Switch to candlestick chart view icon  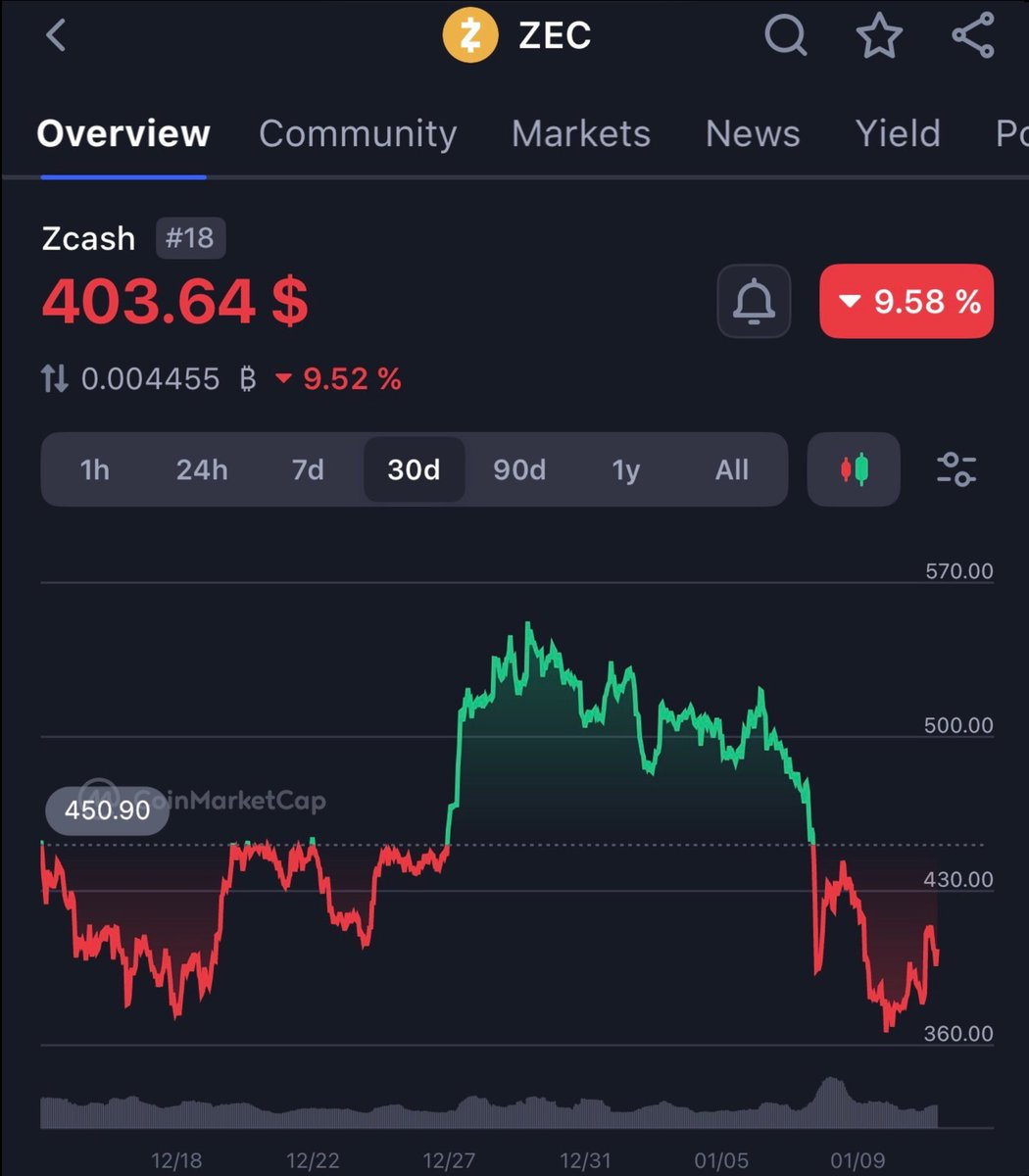point(854,469)
